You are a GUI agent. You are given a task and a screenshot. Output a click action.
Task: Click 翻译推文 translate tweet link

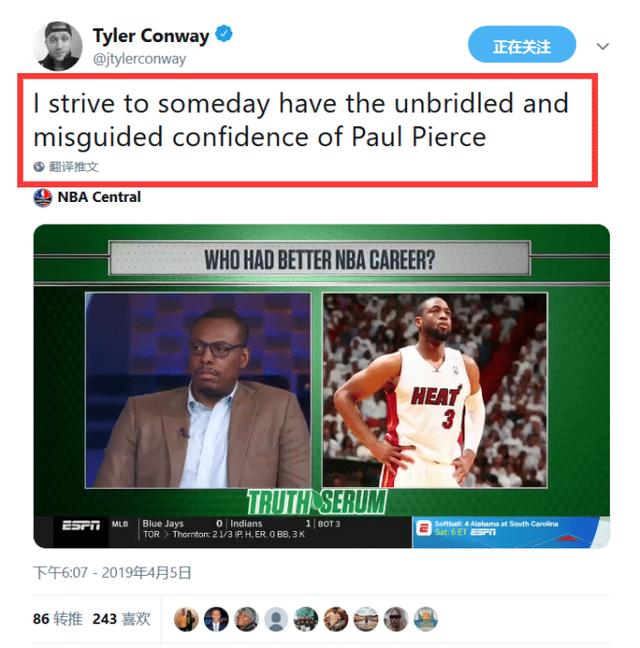(74, 167)
